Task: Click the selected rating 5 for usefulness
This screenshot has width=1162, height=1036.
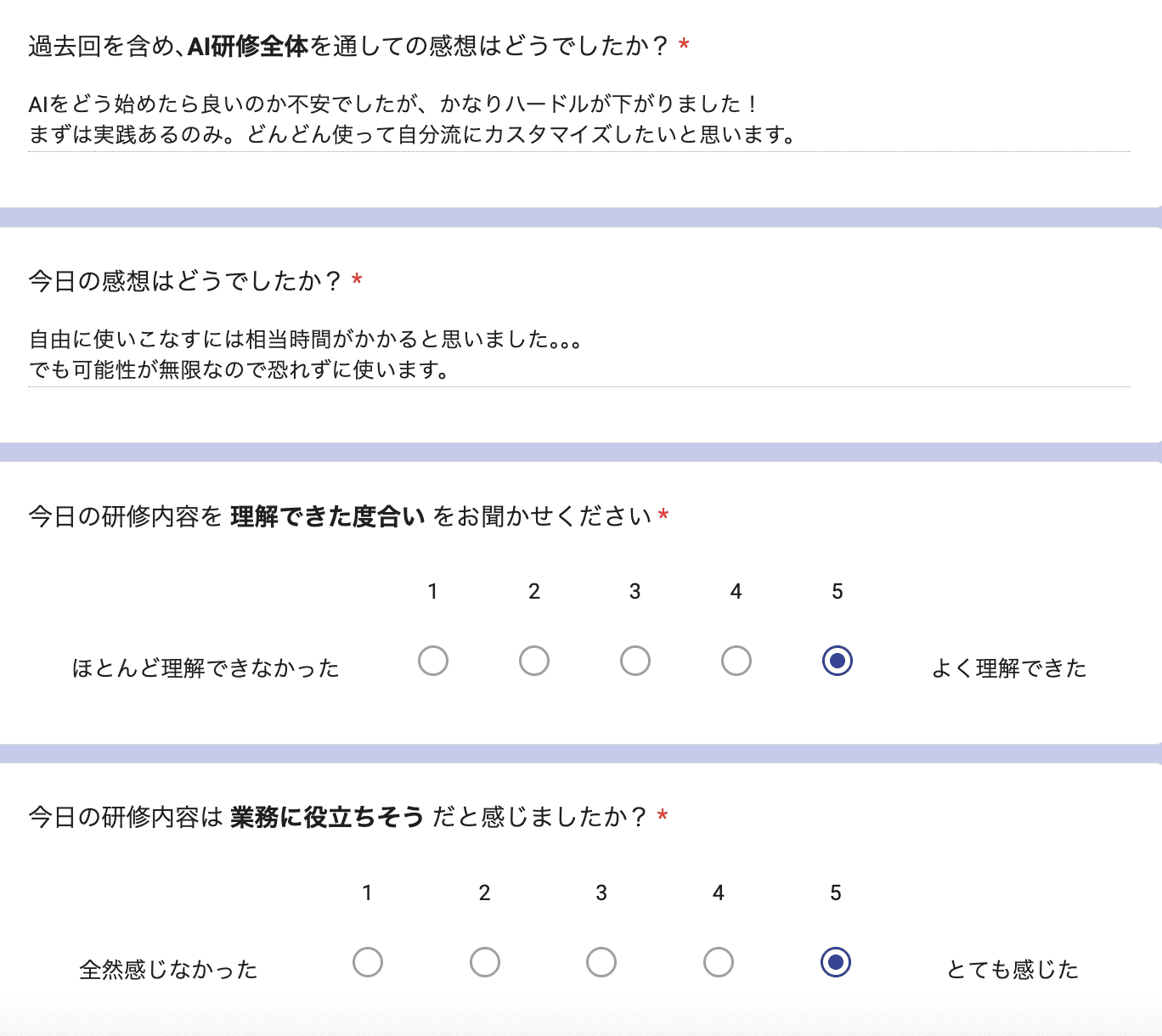Action: 836,962
